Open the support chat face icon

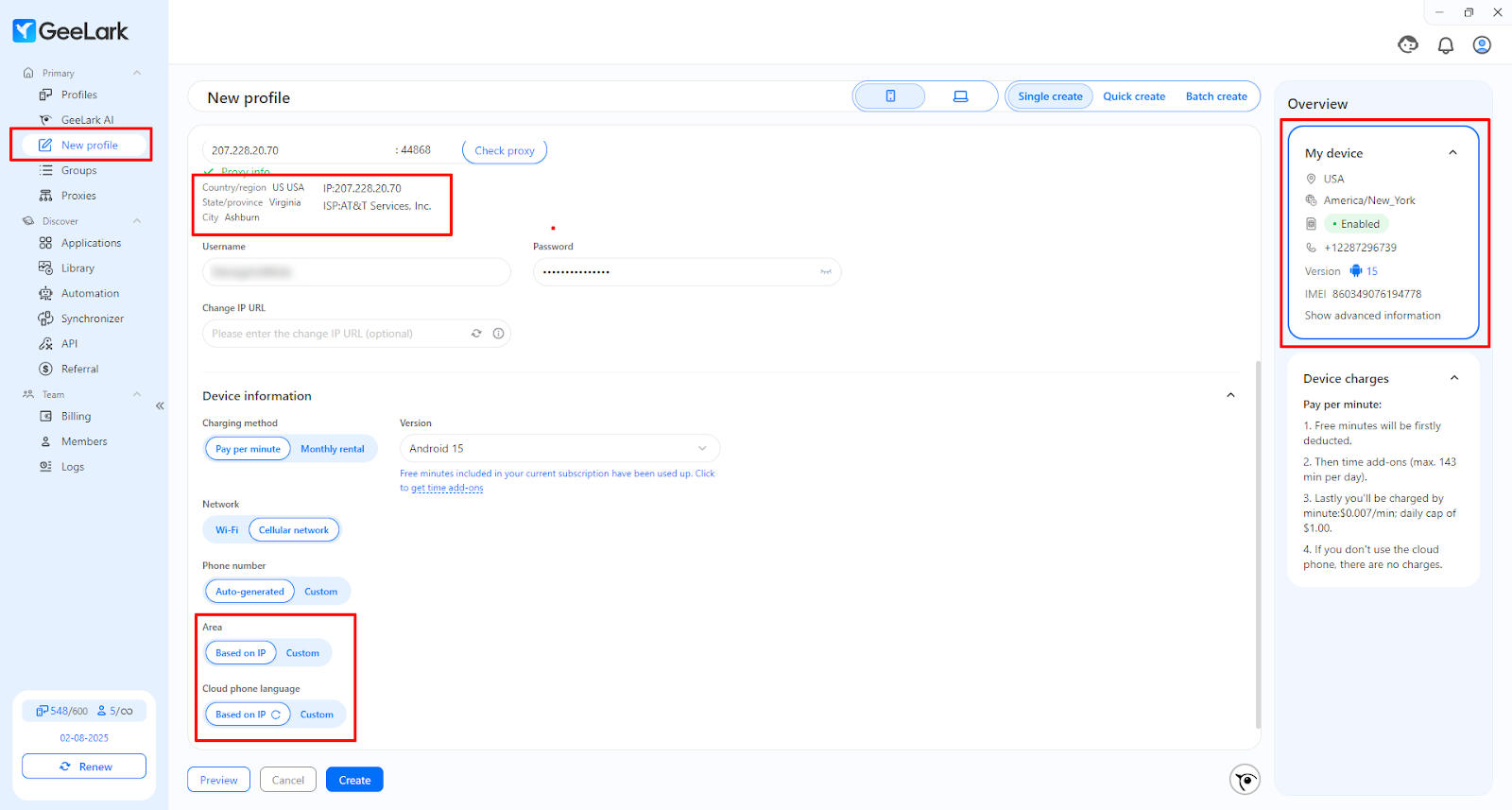(x=1408, y=44)
